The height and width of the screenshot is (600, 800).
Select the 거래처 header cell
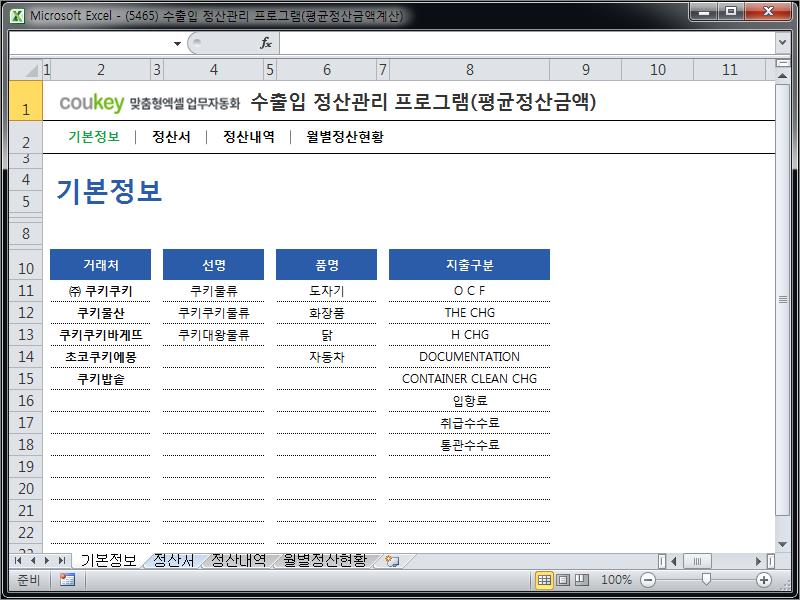click(101, 264)
